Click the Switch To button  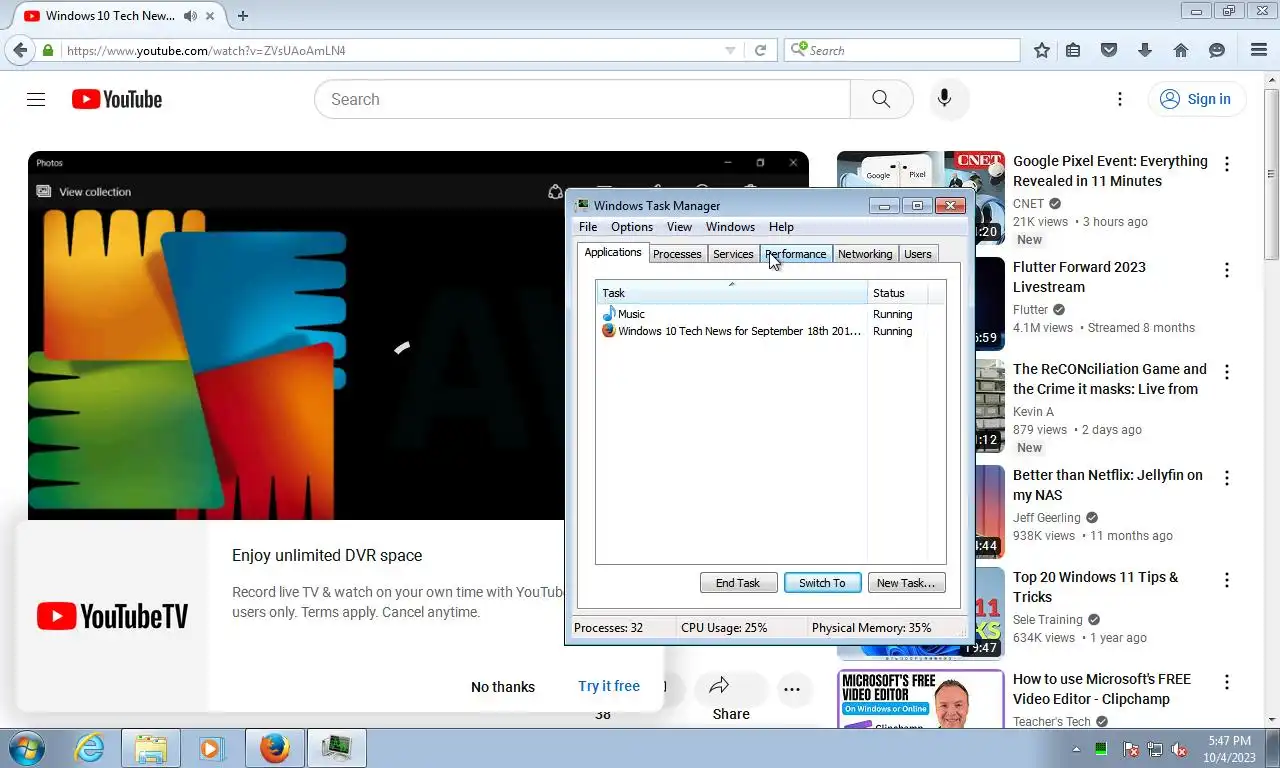pos(822,583)
